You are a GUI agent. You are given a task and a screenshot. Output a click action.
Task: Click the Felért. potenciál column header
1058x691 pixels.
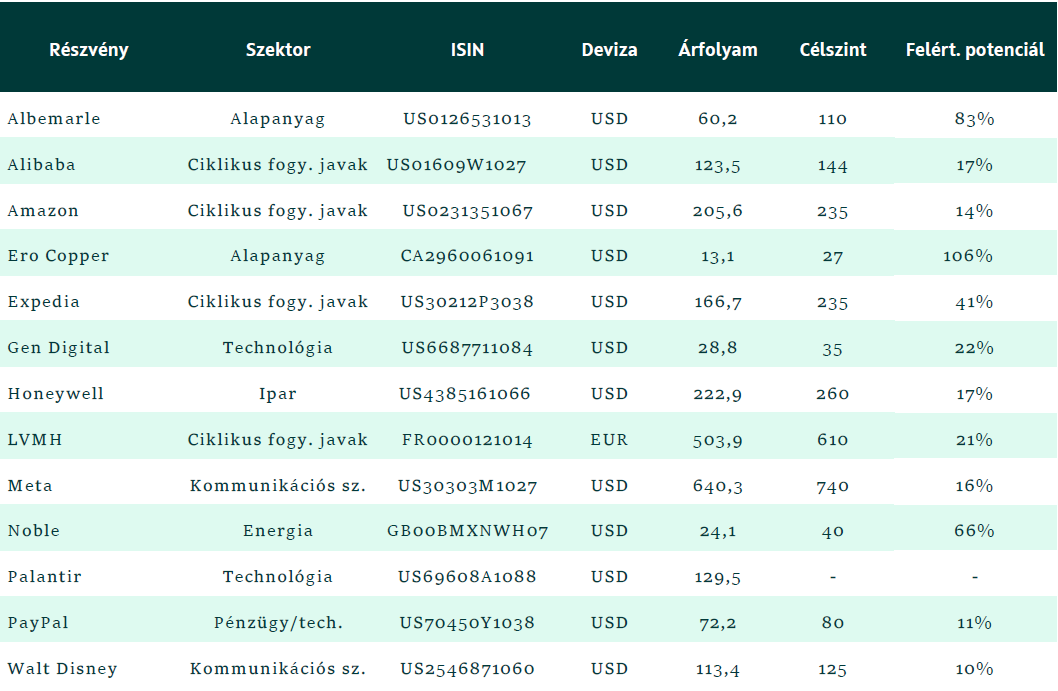(x=975, y=50)
